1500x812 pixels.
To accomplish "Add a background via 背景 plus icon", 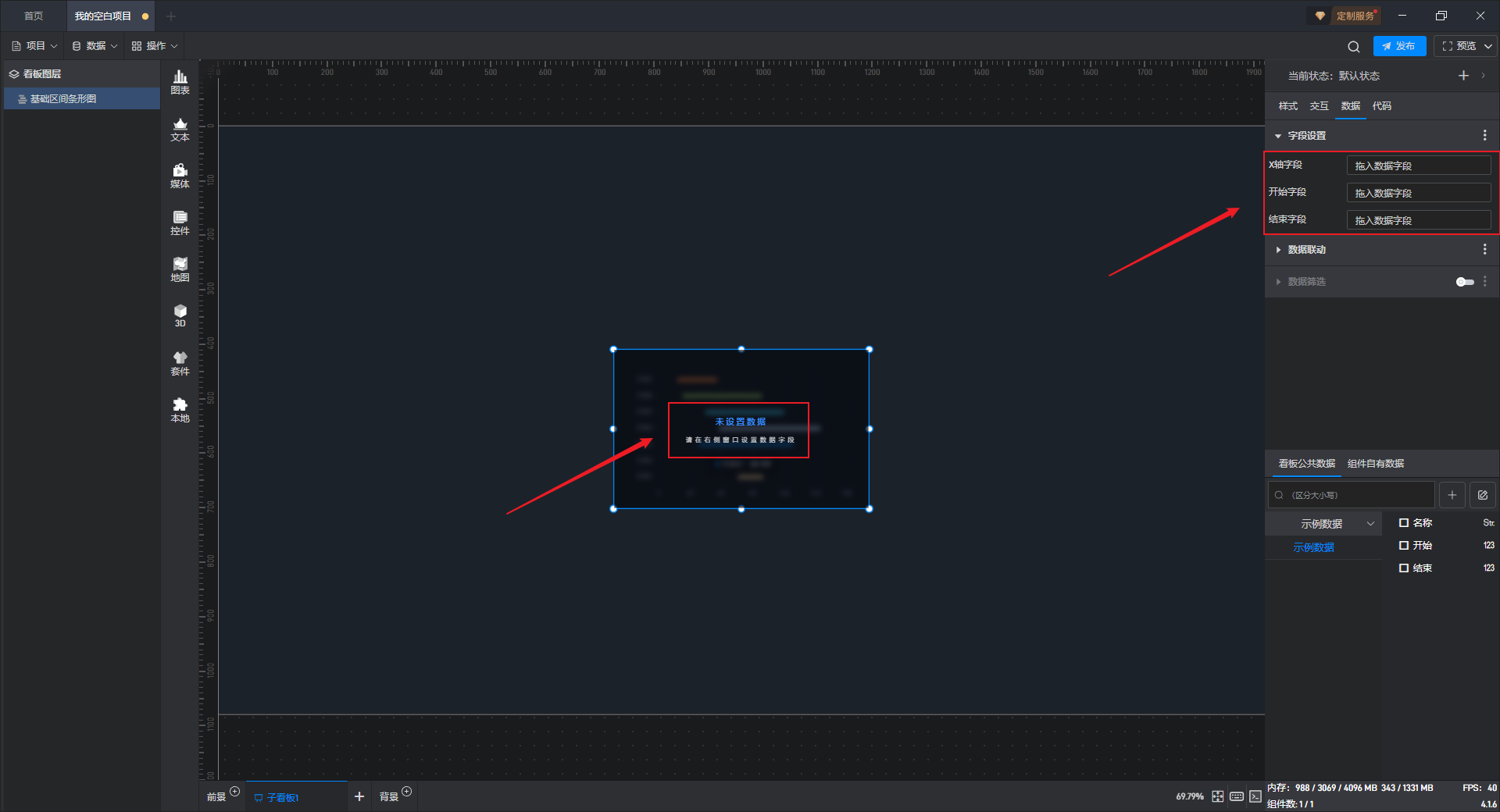I will (406, 792).
